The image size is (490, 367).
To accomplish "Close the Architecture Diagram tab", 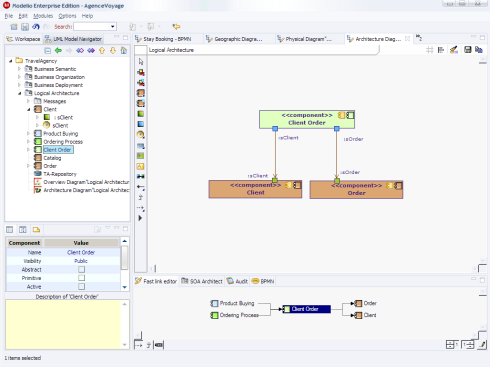I will (407, 39).
